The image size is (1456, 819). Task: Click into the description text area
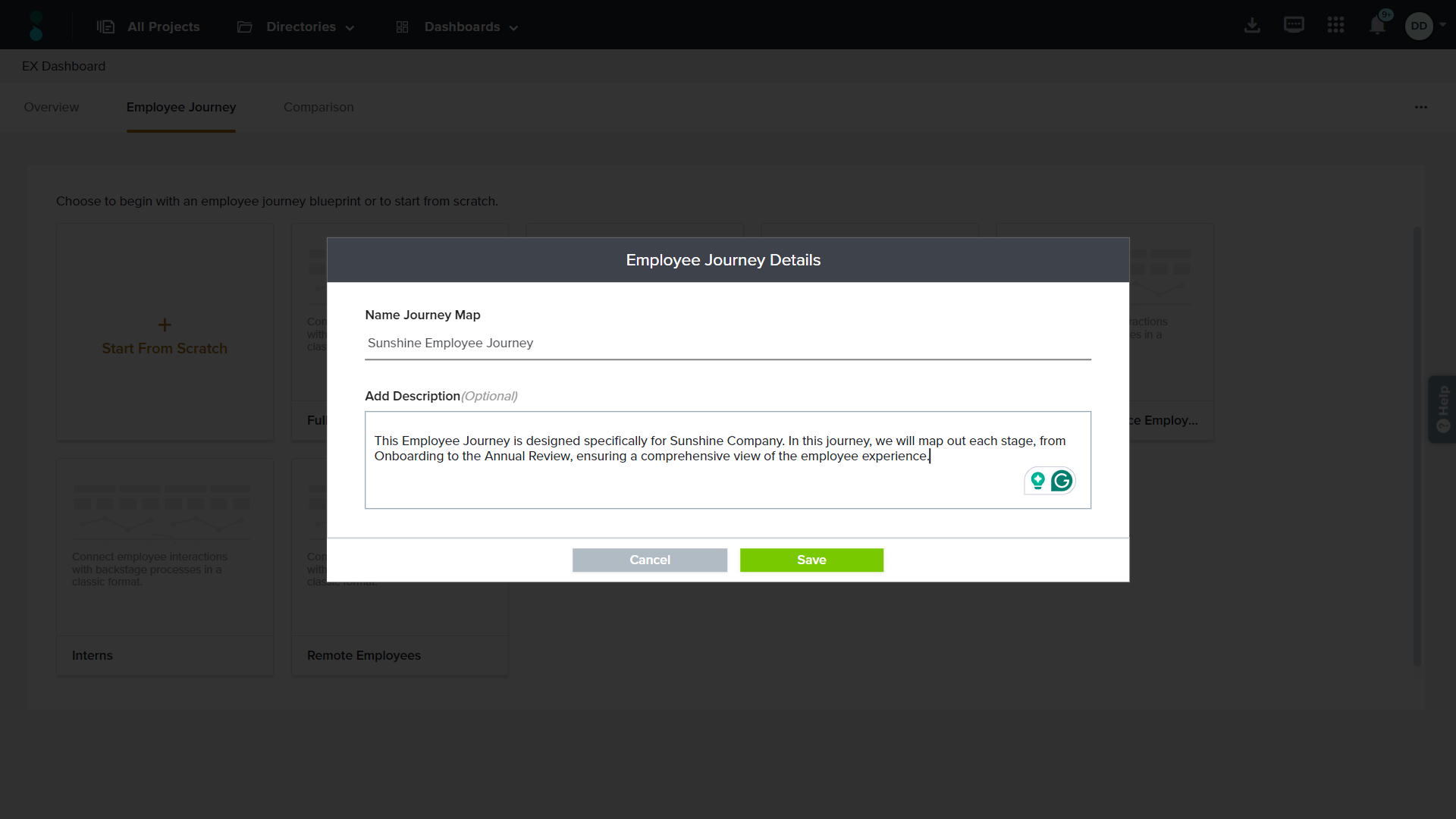pos(682,485)
